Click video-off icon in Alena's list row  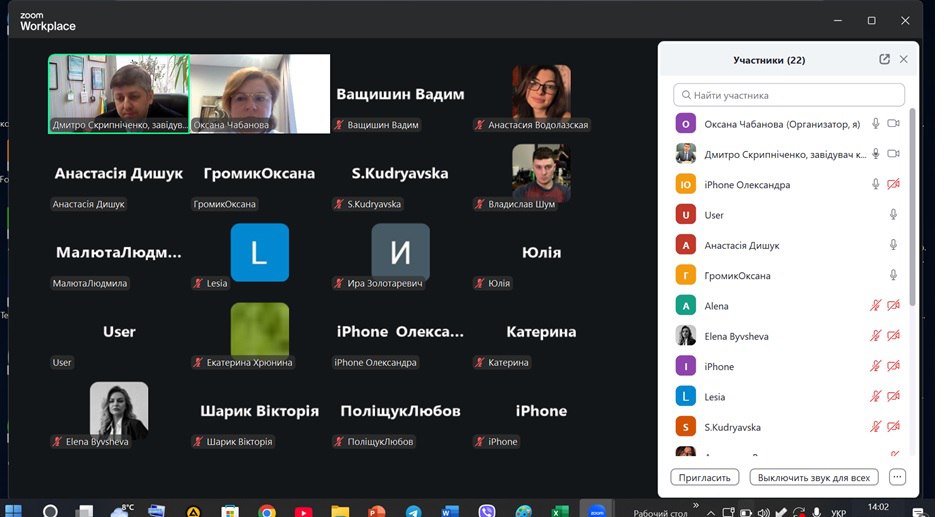tap(894, 306)
